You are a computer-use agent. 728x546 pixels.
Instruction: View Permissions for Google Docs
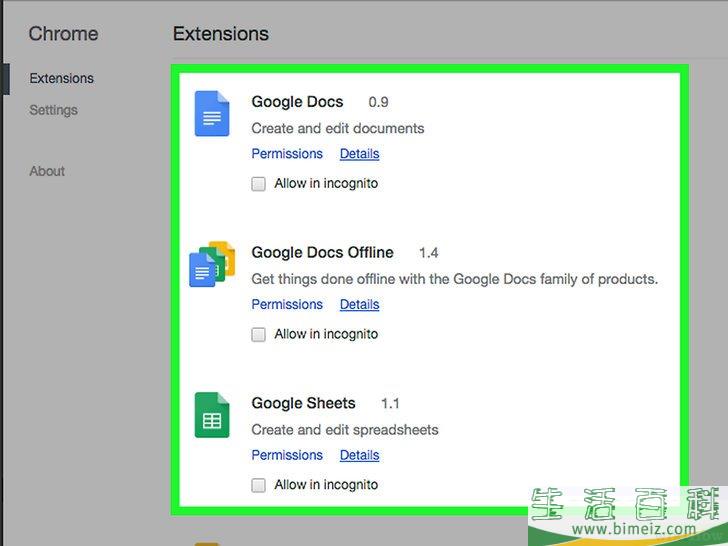tap(287, 154)
